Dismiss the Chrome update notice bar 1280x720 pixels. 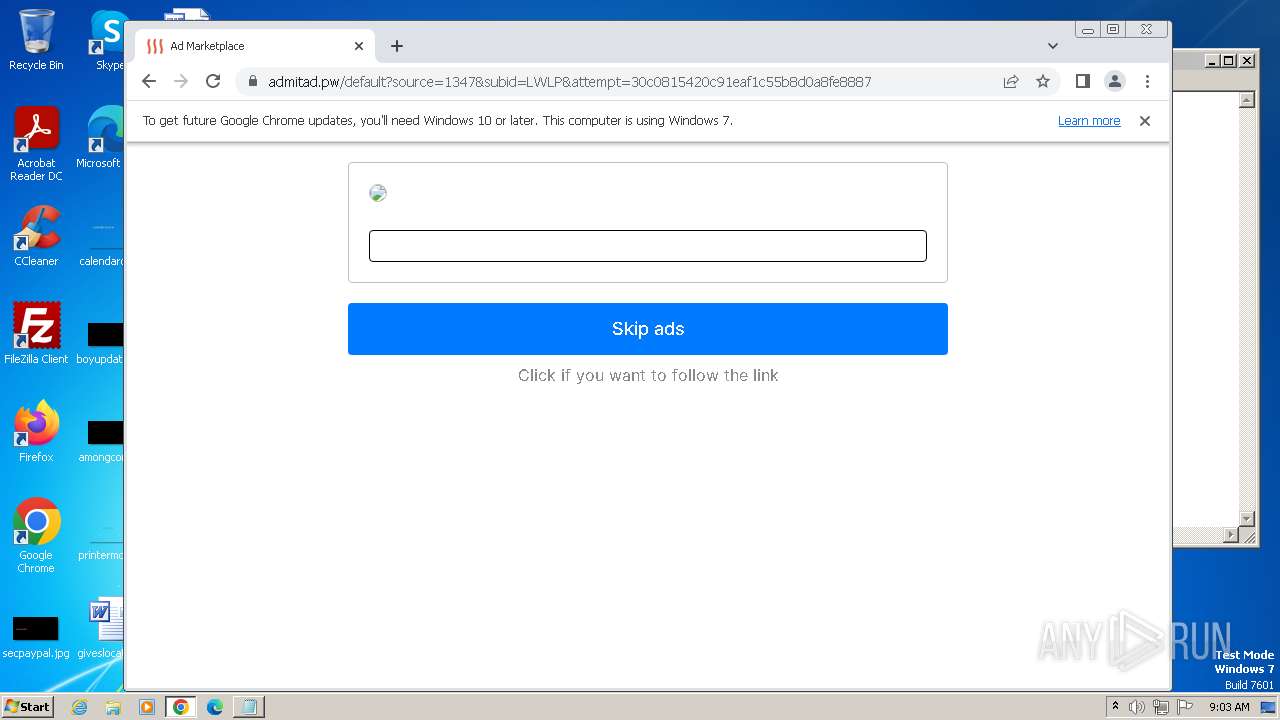point(1145,121)
